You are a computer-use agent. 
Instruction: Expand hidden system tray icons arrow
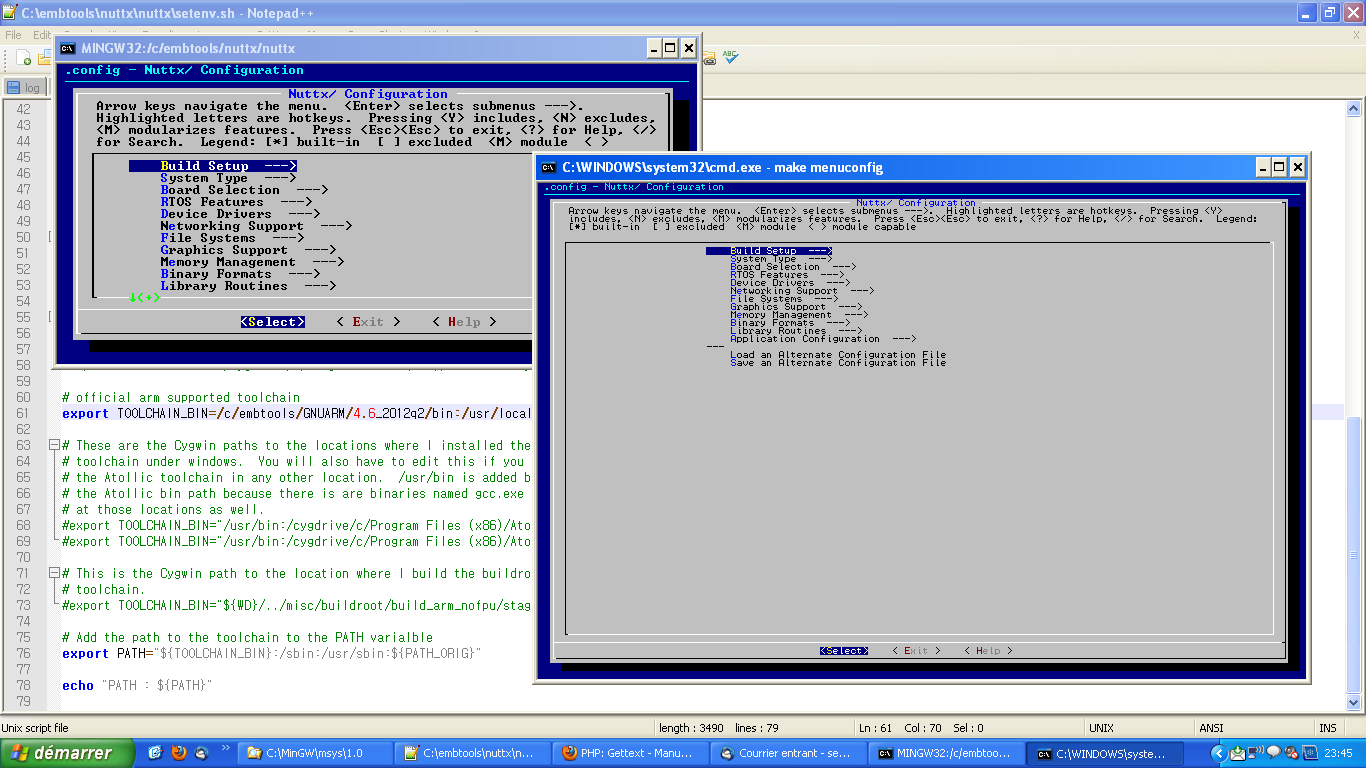coord(1218,753)
